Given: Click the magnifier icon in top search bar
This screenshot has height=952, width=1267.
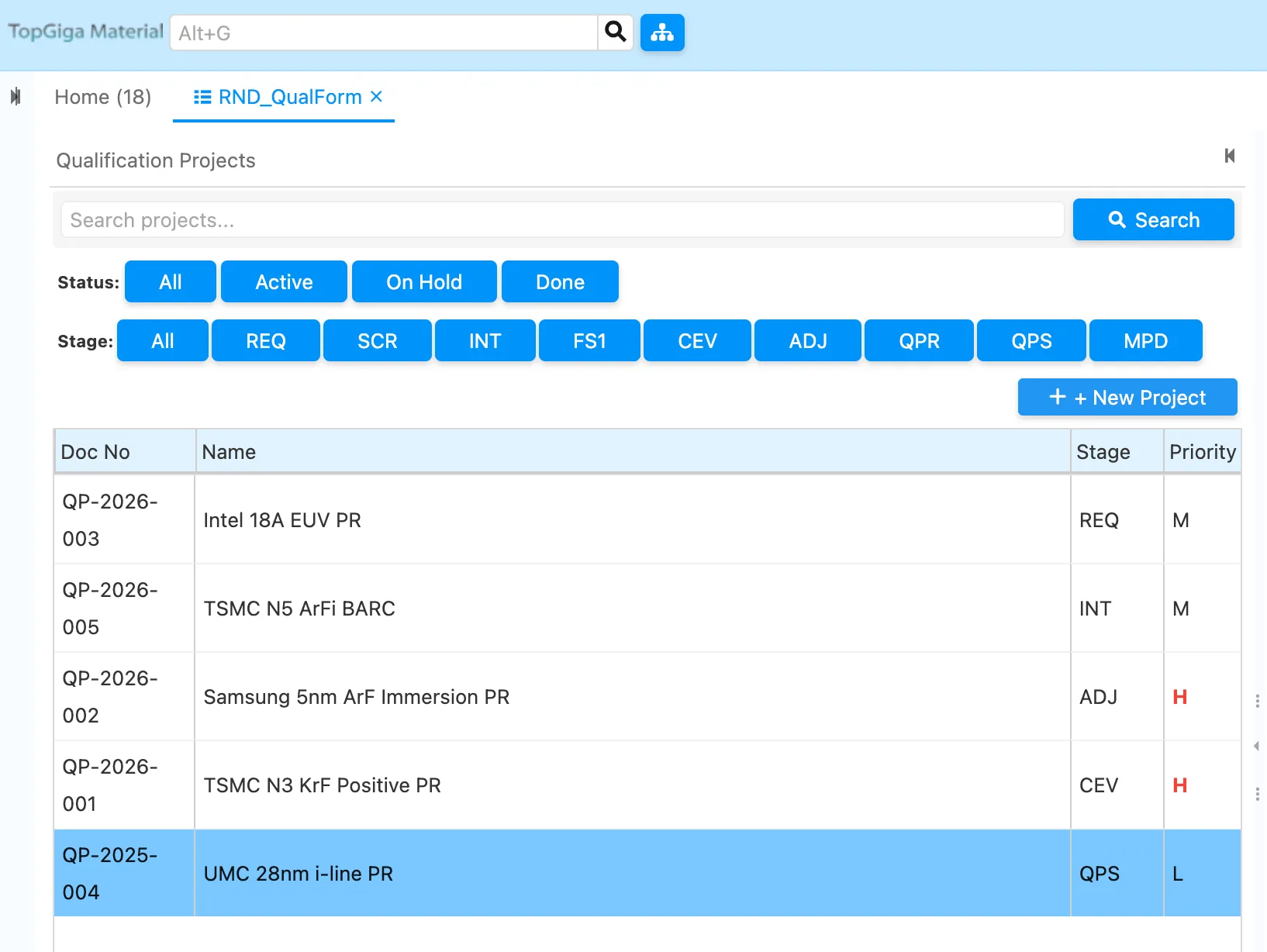Looking at the screenshot, I should tap(616, 33).
